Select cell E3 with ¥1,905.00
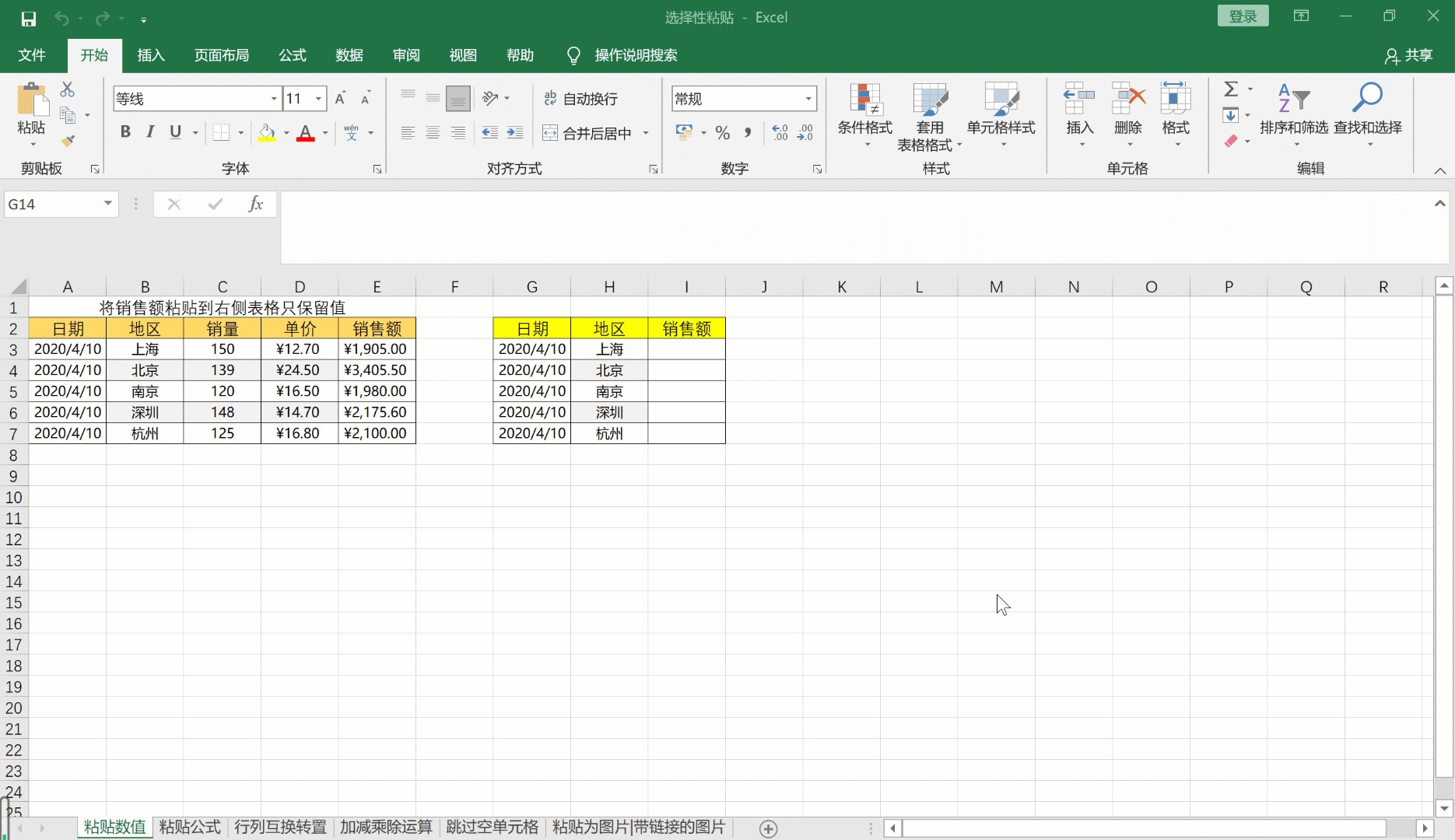Screen dimensions: 1455x840 [377, 349]
